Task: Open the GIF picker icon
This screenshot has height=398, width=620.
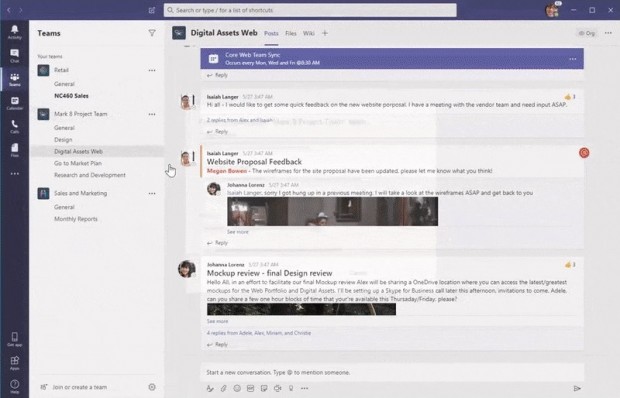Action: coord(250,389)
